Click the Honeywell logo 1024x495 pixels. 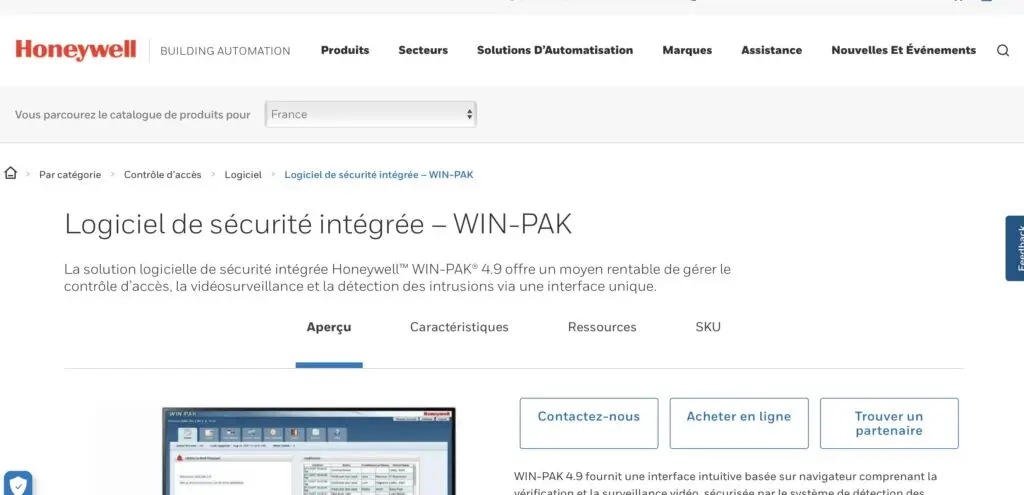point(76,50)
